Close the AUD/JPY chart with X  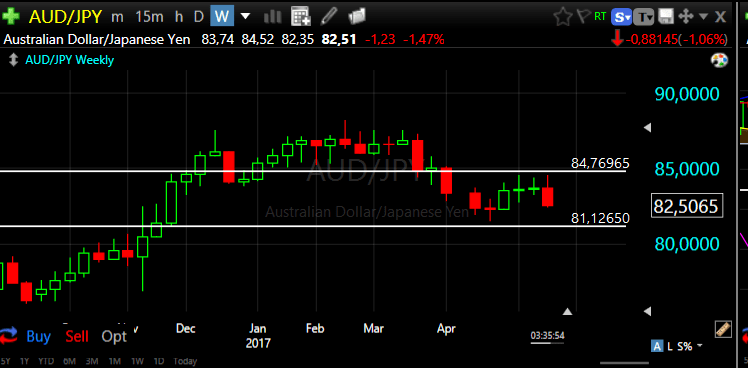click(x=720, y=17)
